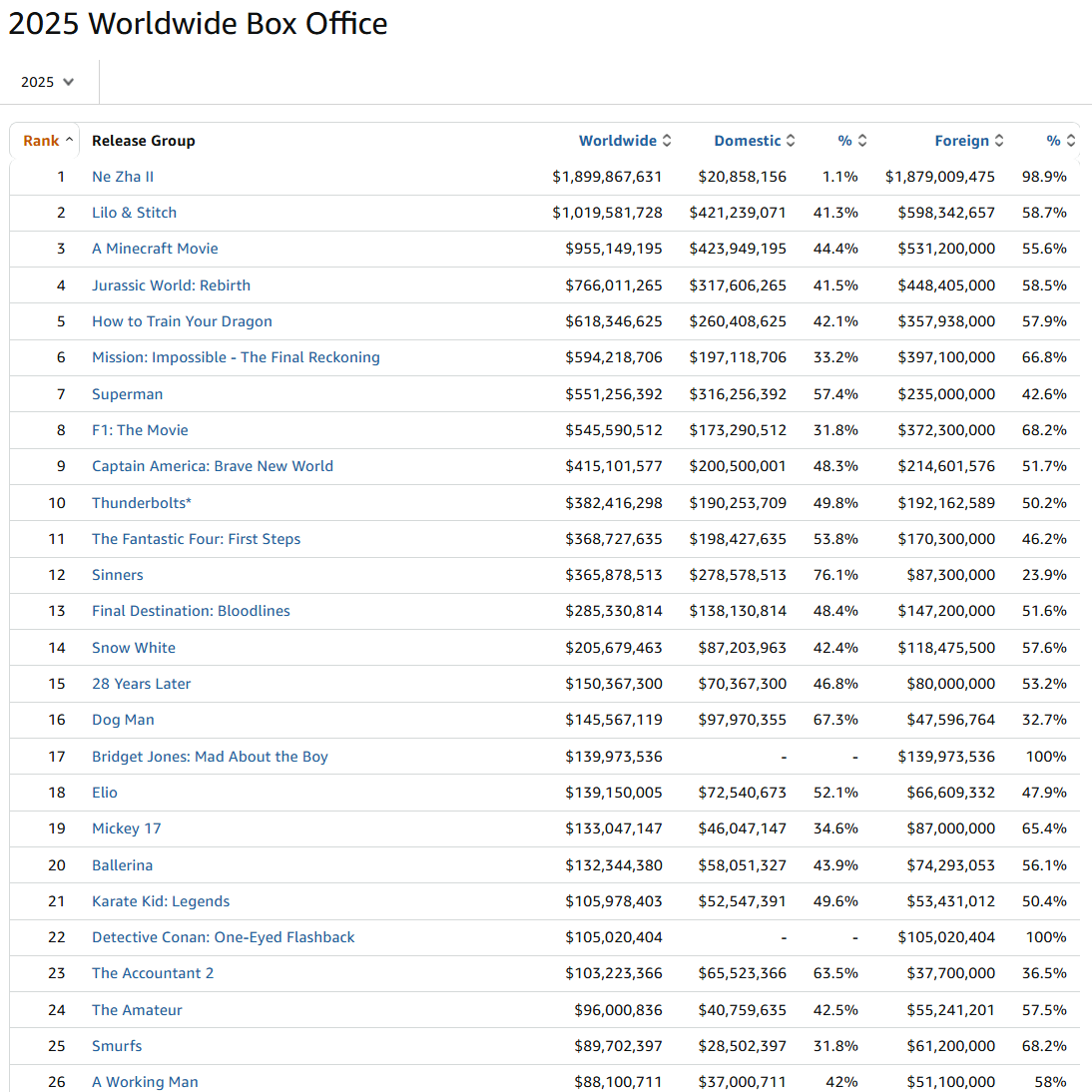Open the Dog Man link
Viewport: 1092px width, 1092px height.
point(123,720)
